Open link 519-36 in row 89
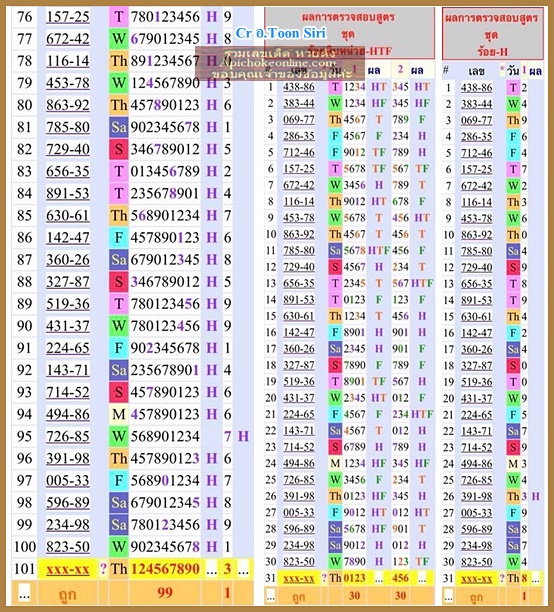 pos(68,304)
